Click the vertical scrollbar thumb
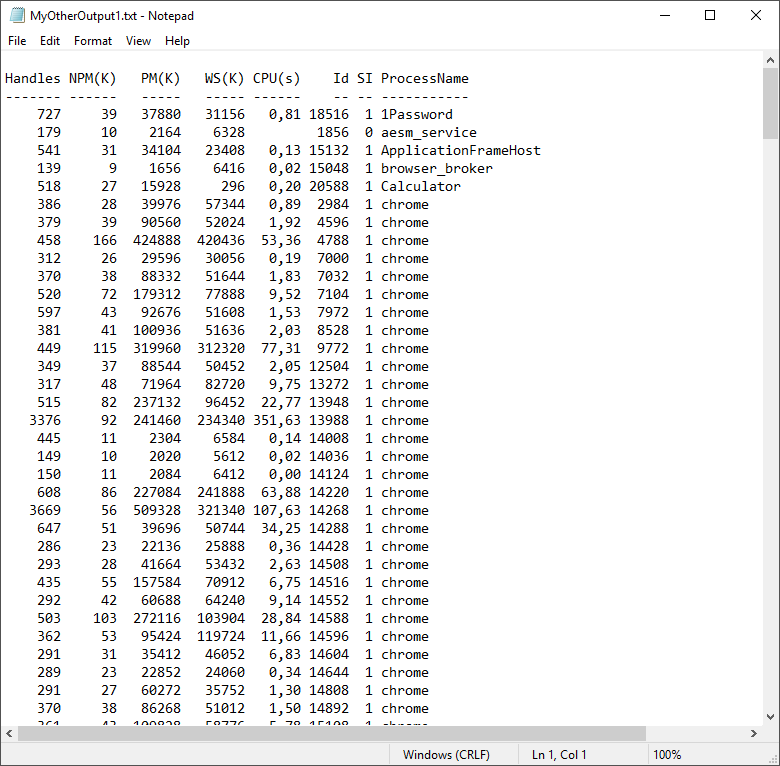The image size is (780, 766). 771,105
